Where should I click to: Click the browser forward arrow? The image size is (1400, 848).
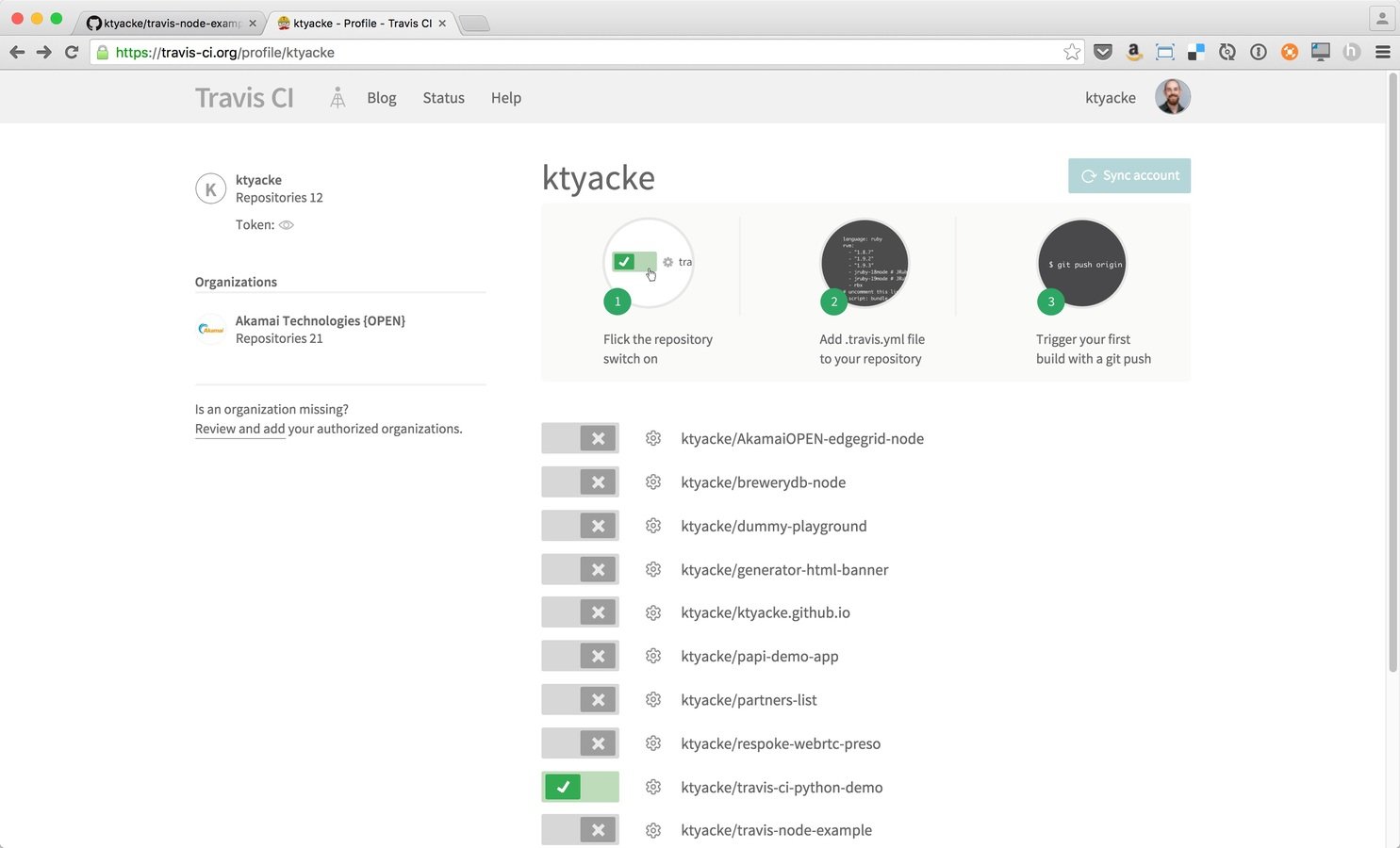(x=43, y=52)
